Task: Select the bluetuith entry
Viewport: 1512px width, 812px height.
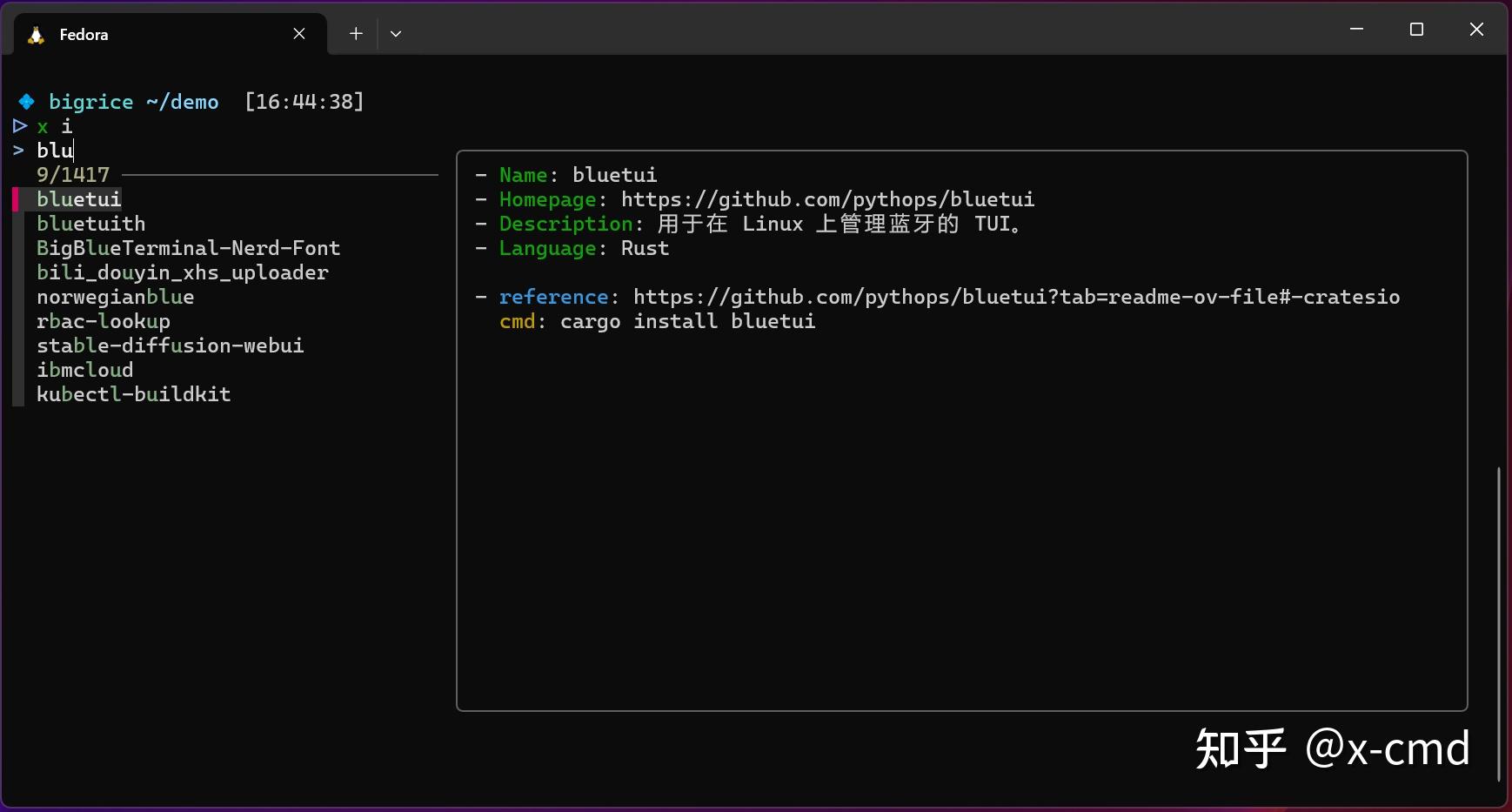Action: pos(90,223)
